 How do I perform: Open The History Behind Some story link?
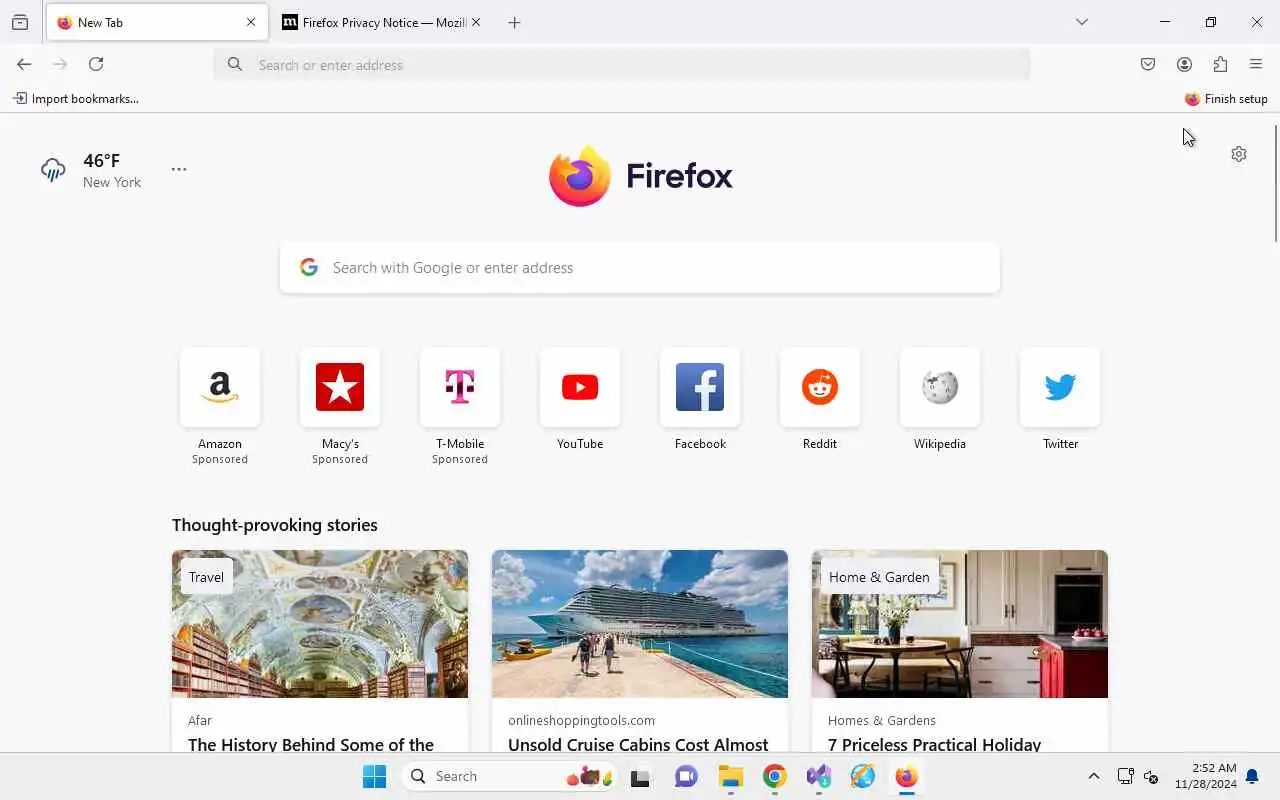point(311,744)
